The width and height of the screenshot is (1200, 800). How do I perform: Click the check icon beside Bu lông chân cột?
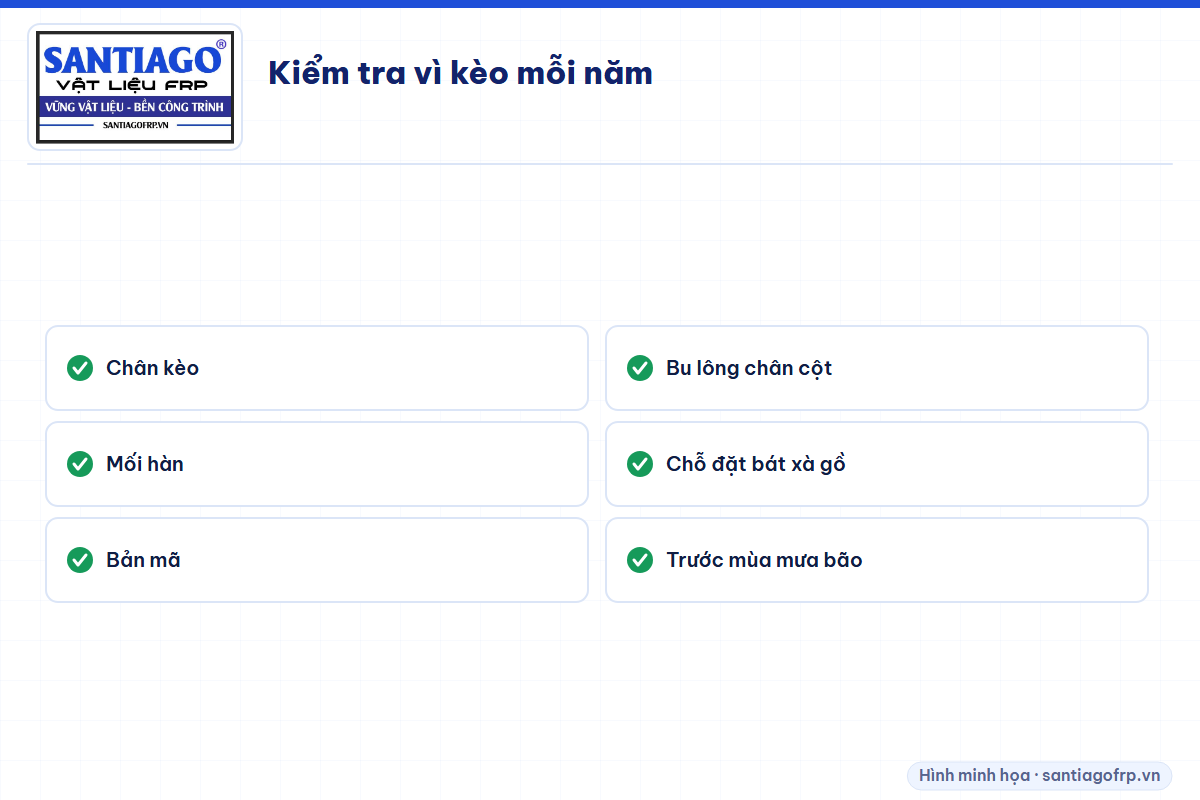point(640,368)
